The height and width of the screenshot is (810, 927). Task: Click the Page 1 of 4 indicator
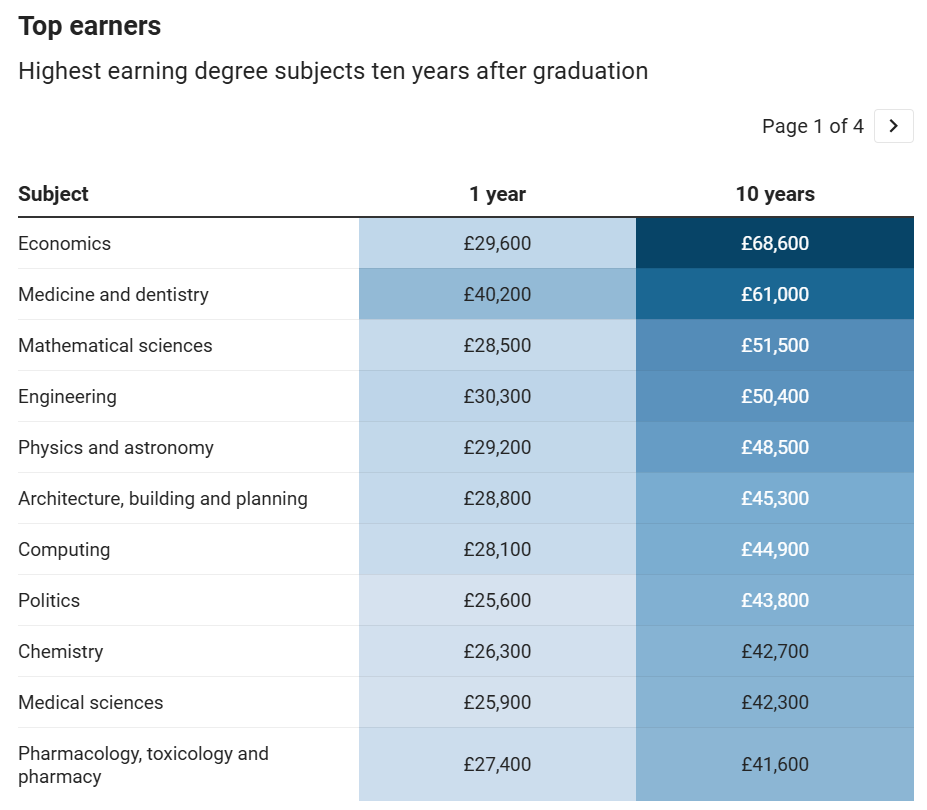pyautogui.click(x=812, y=126)
